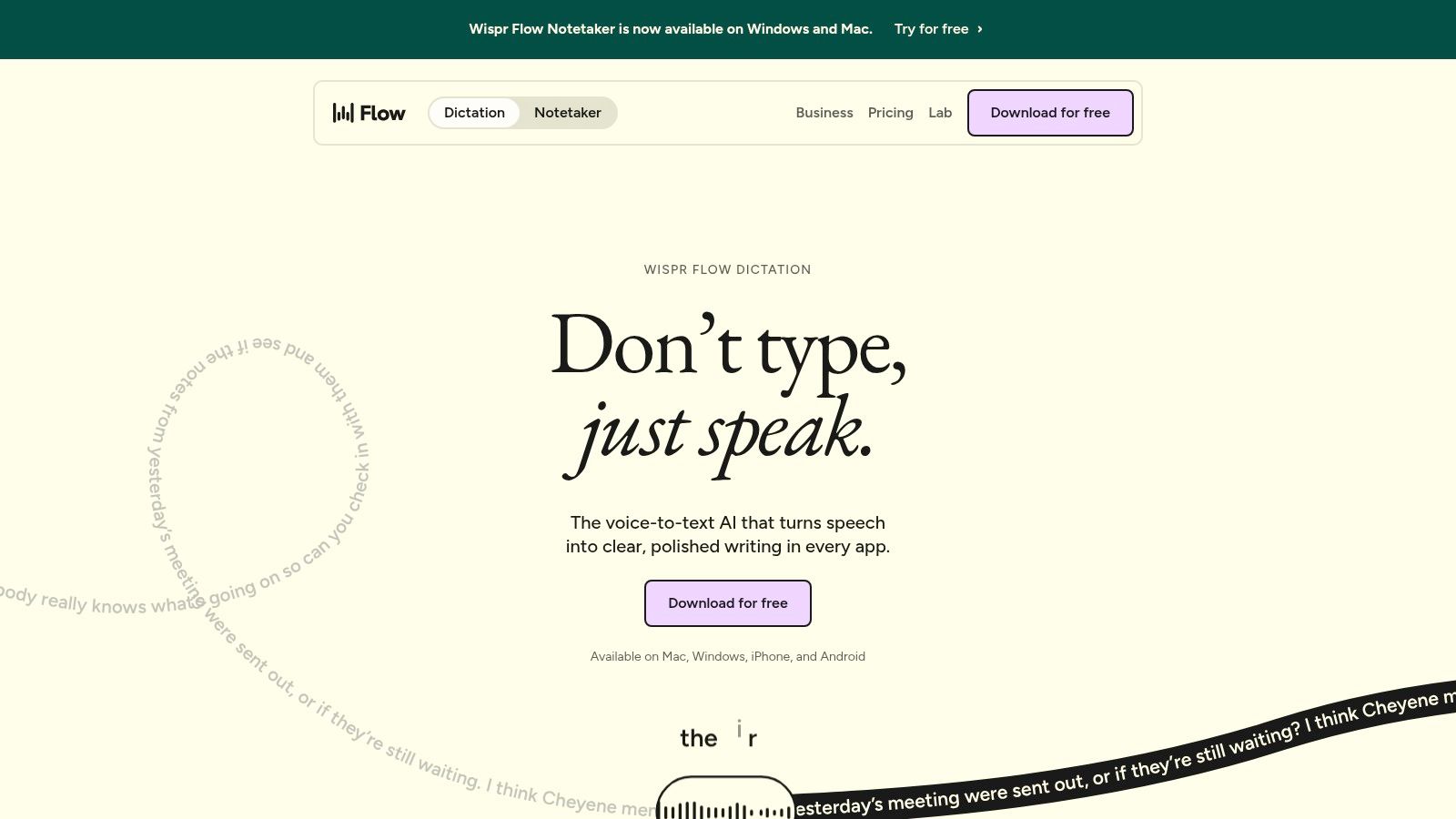The height and width of the screenshot is (819, 1456).
Task: Click the chevron arrow beside Try for free
Action: click(x=979, y=29)
